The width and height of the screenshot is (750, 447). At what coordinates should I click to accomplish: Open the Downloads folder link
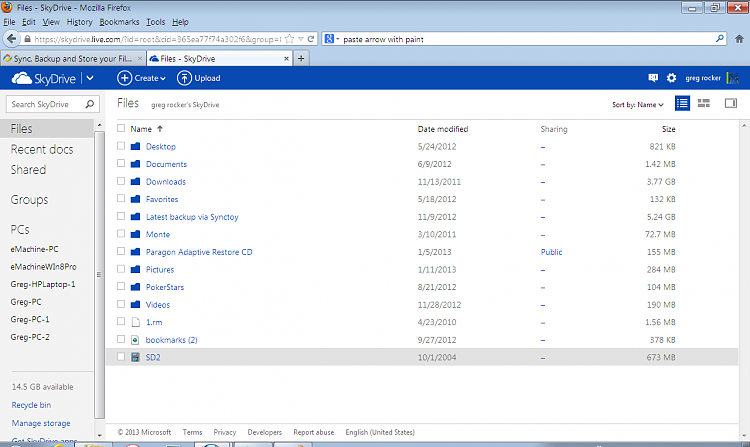165,182
